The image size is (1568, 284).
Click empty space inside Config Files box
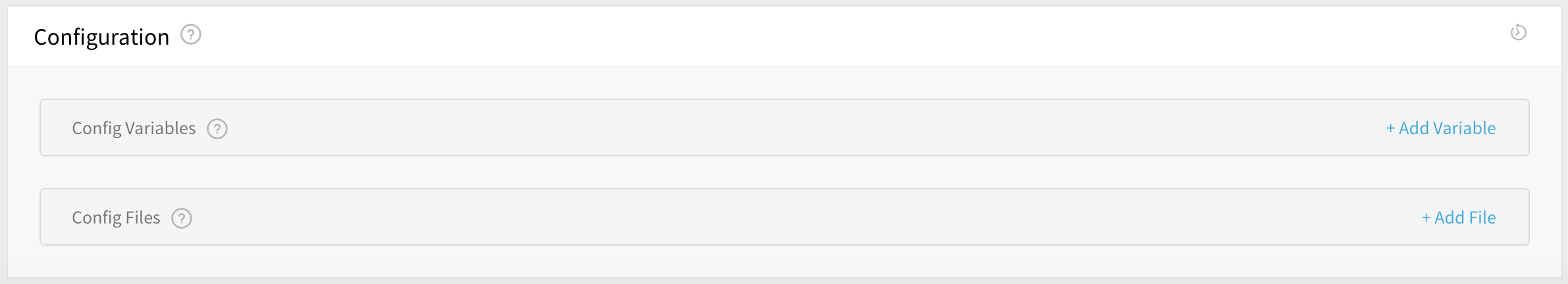coord(790,217)
